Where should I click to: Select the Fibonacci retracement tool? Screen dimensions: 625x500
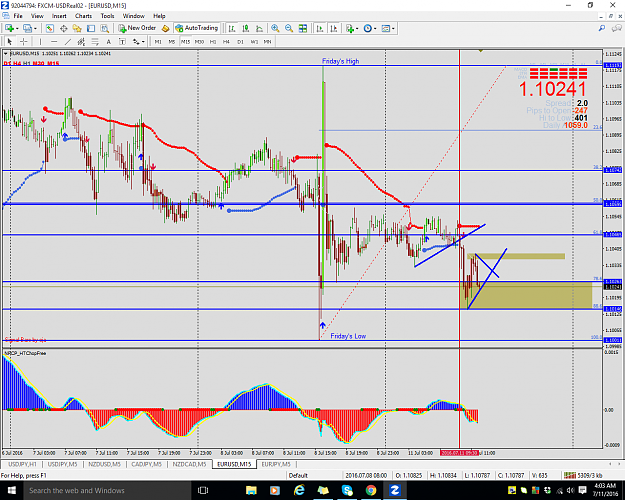click(x=95, y=41)
